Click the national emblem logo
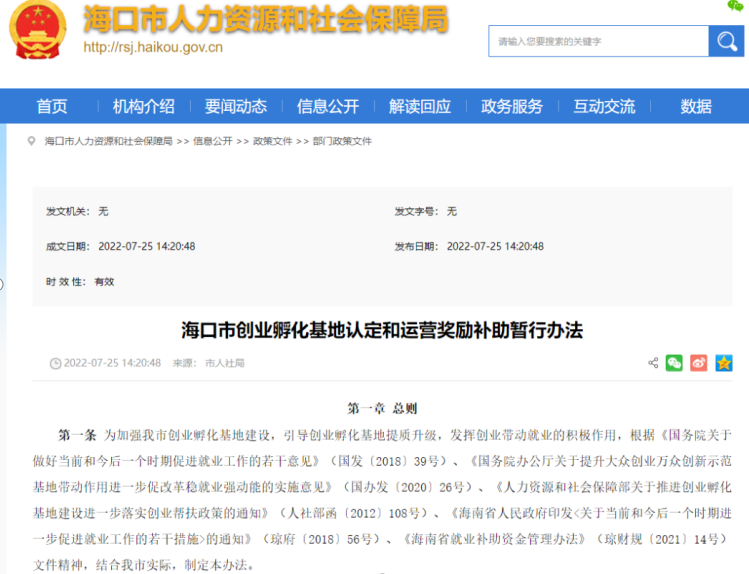749x574 pixels. [38, 30]
